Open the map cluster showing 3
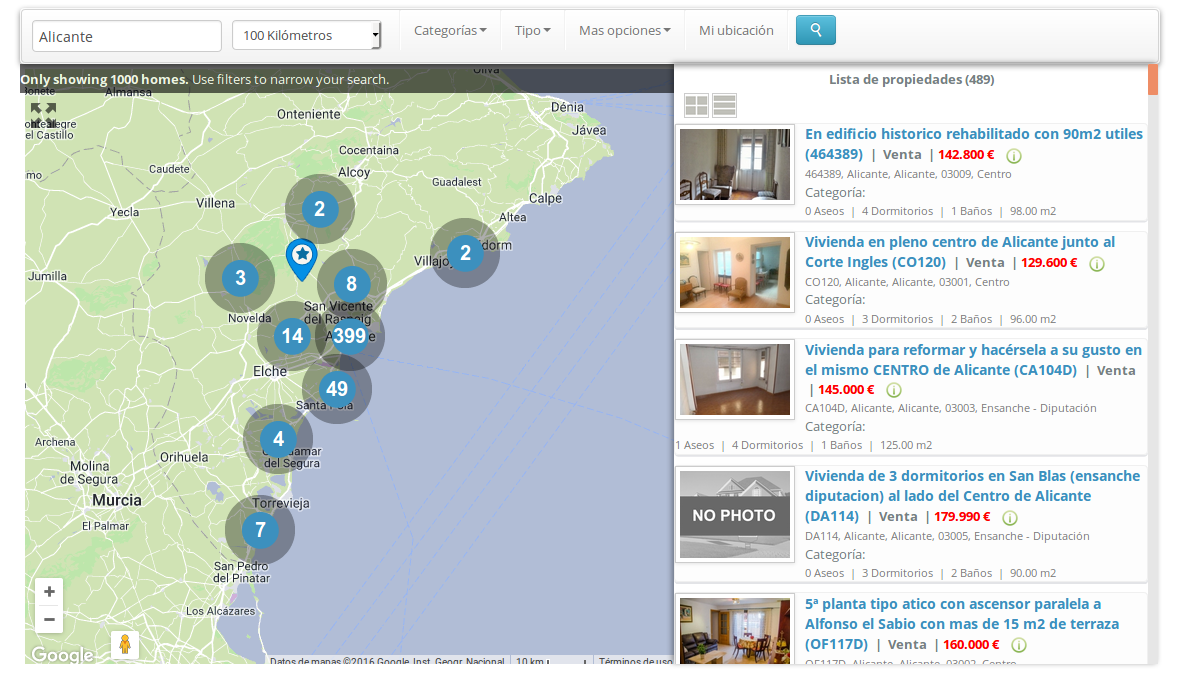Viewport: 1184px width, 678px height. pyautogui.click(x=240, y=278)
